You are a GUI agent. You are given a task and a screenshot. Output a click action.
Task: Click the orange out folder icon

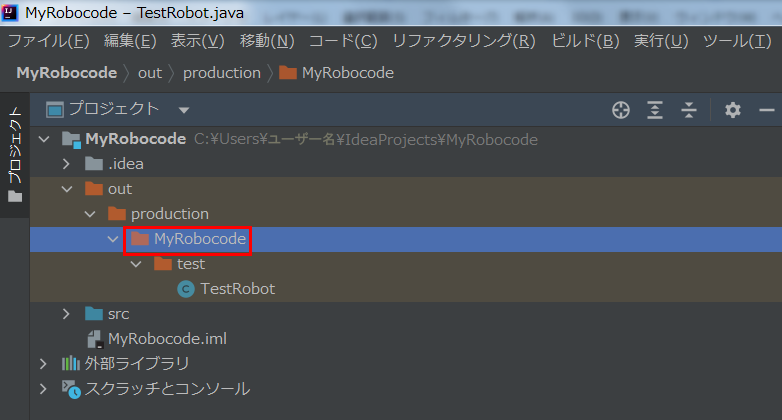94,189
